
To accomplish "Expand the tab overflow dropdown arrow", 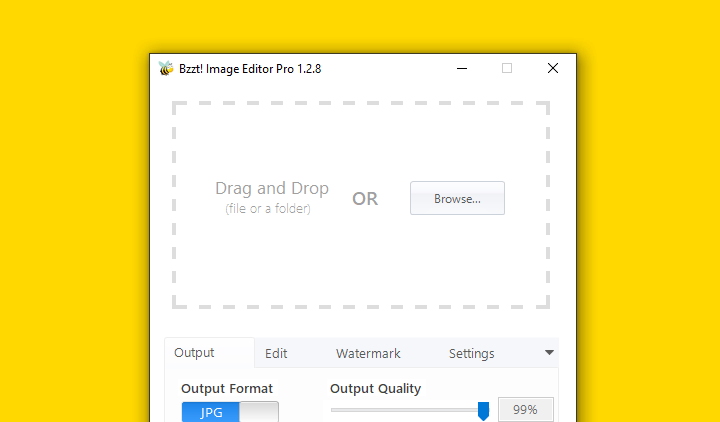I will [549, 353].
